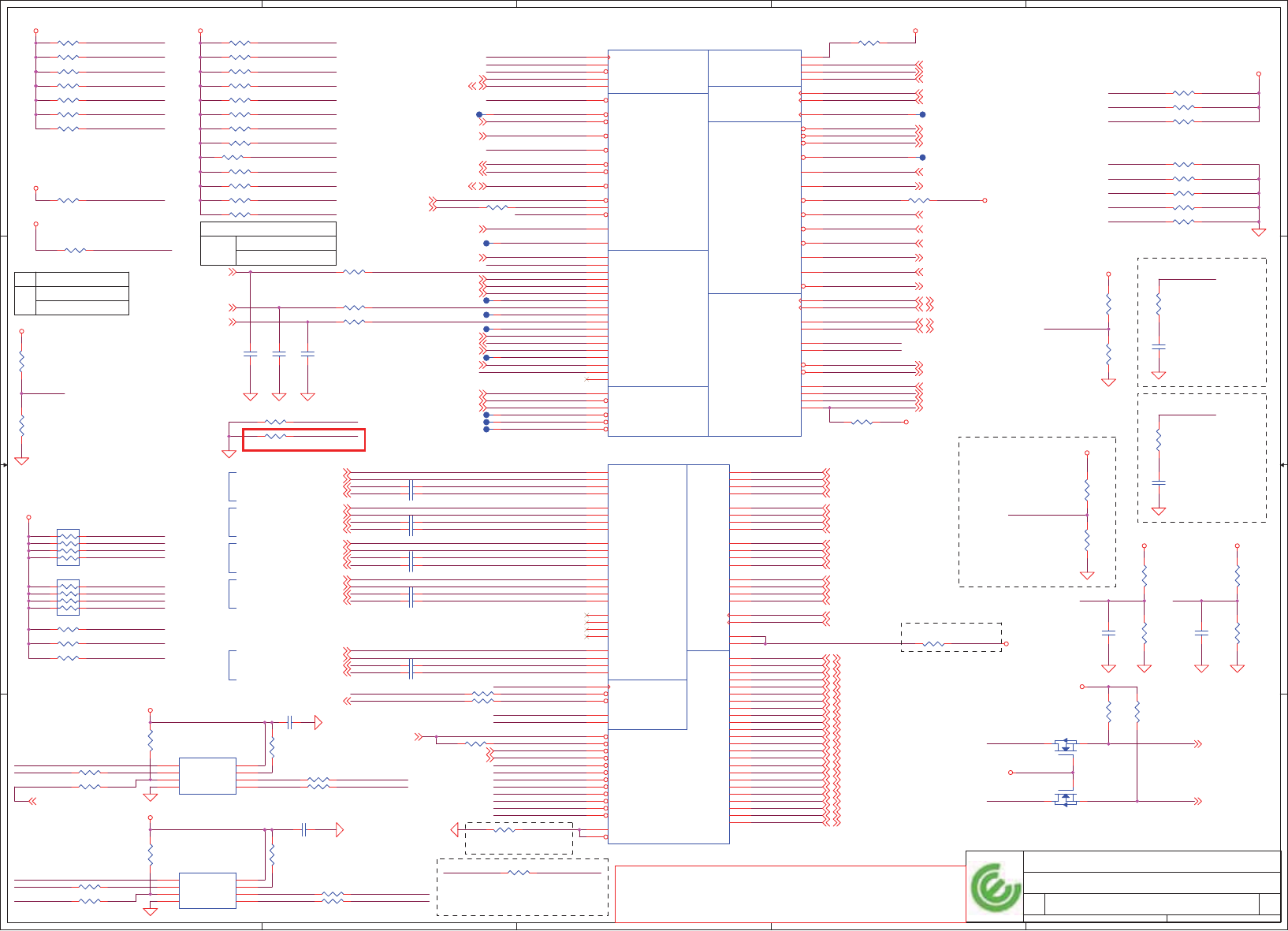Select the lower four-resistor array package

pos(69,598)
